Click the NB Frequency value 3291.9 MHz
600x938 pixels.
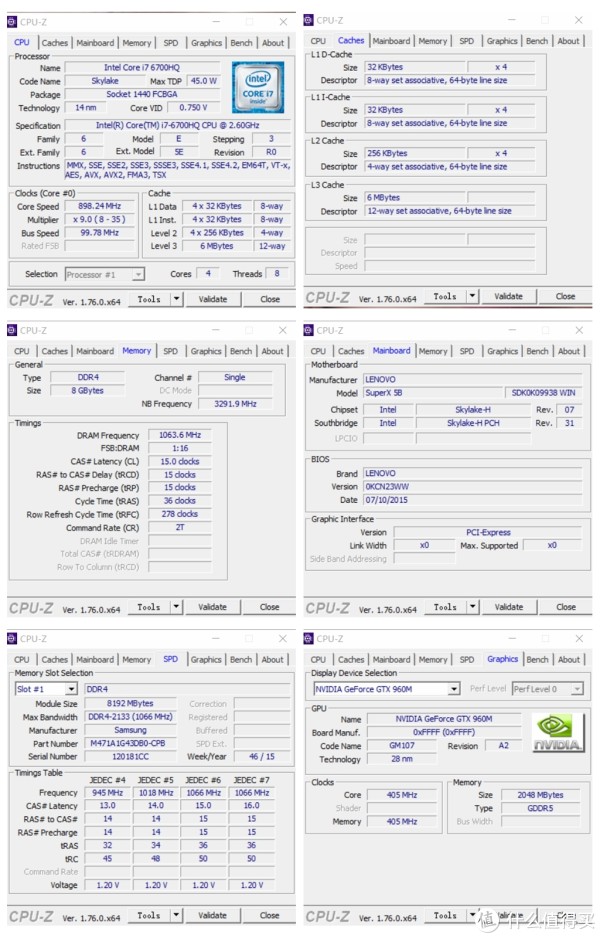(x=235, y=404)
